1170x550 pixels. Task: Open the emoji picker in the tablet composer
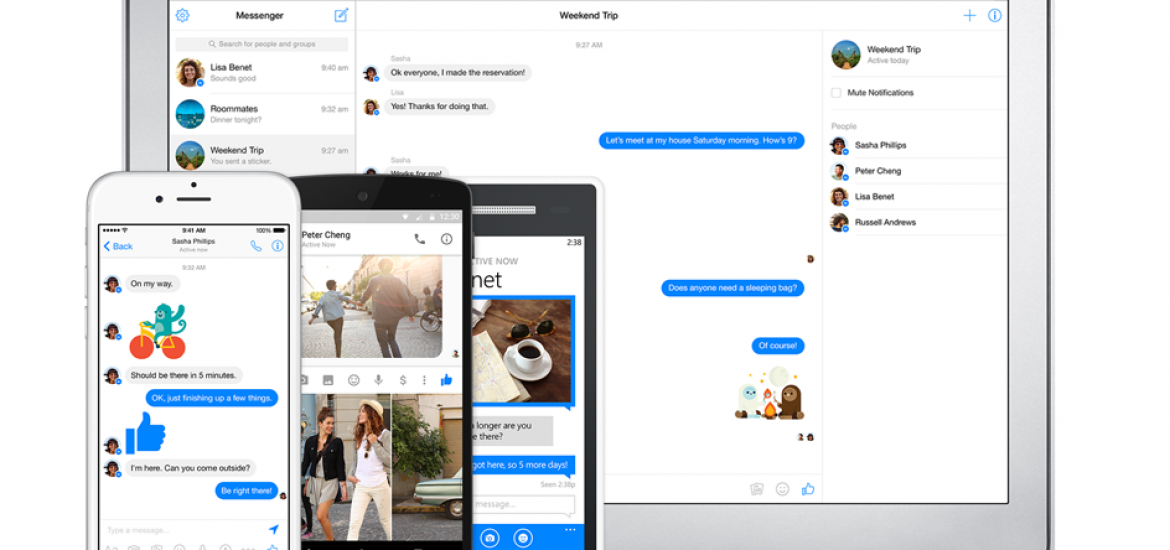[782, 489]
